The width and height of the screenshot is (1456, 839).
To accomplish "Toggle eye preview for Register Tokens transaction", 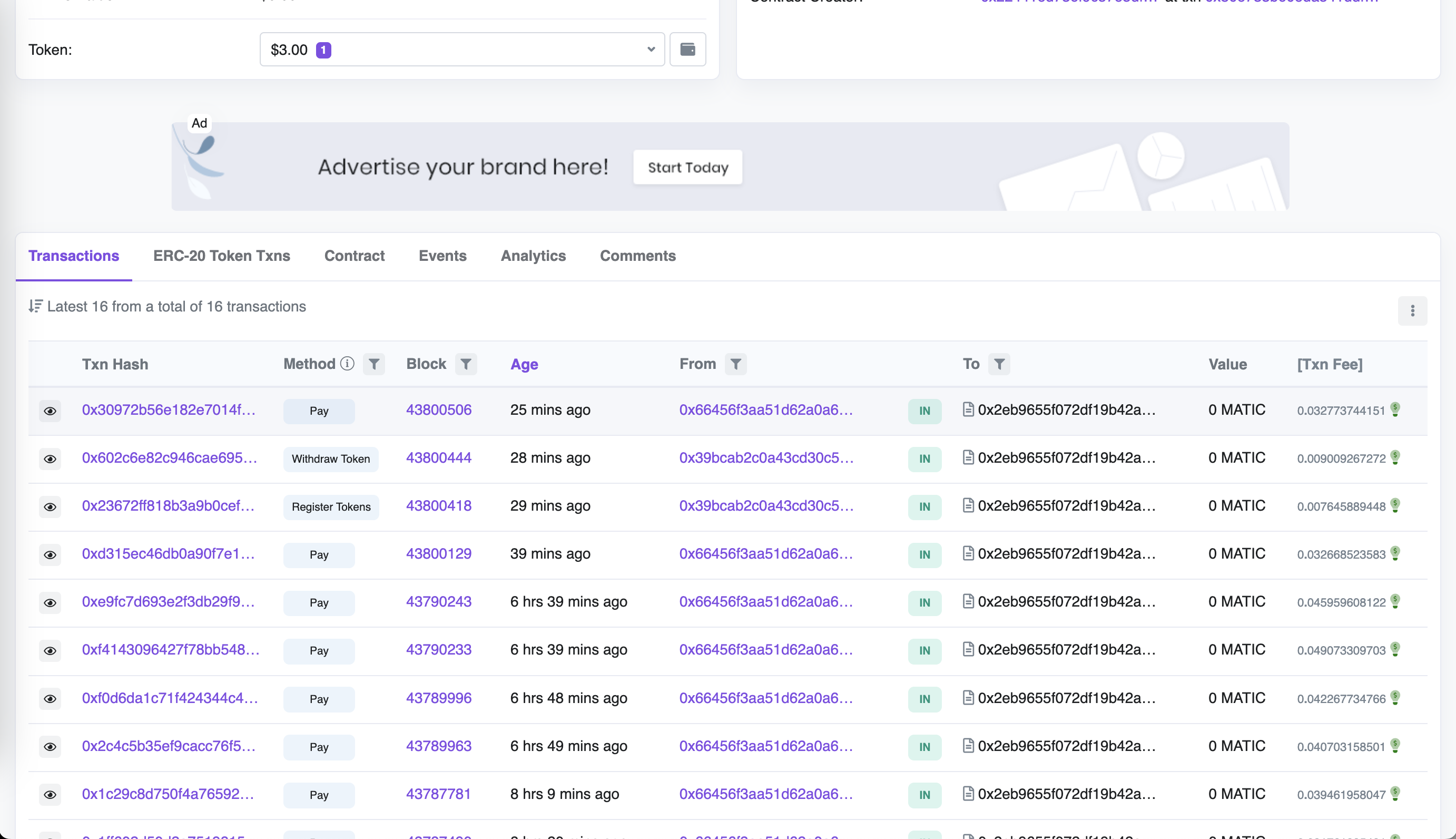I will tap(50, 506).
